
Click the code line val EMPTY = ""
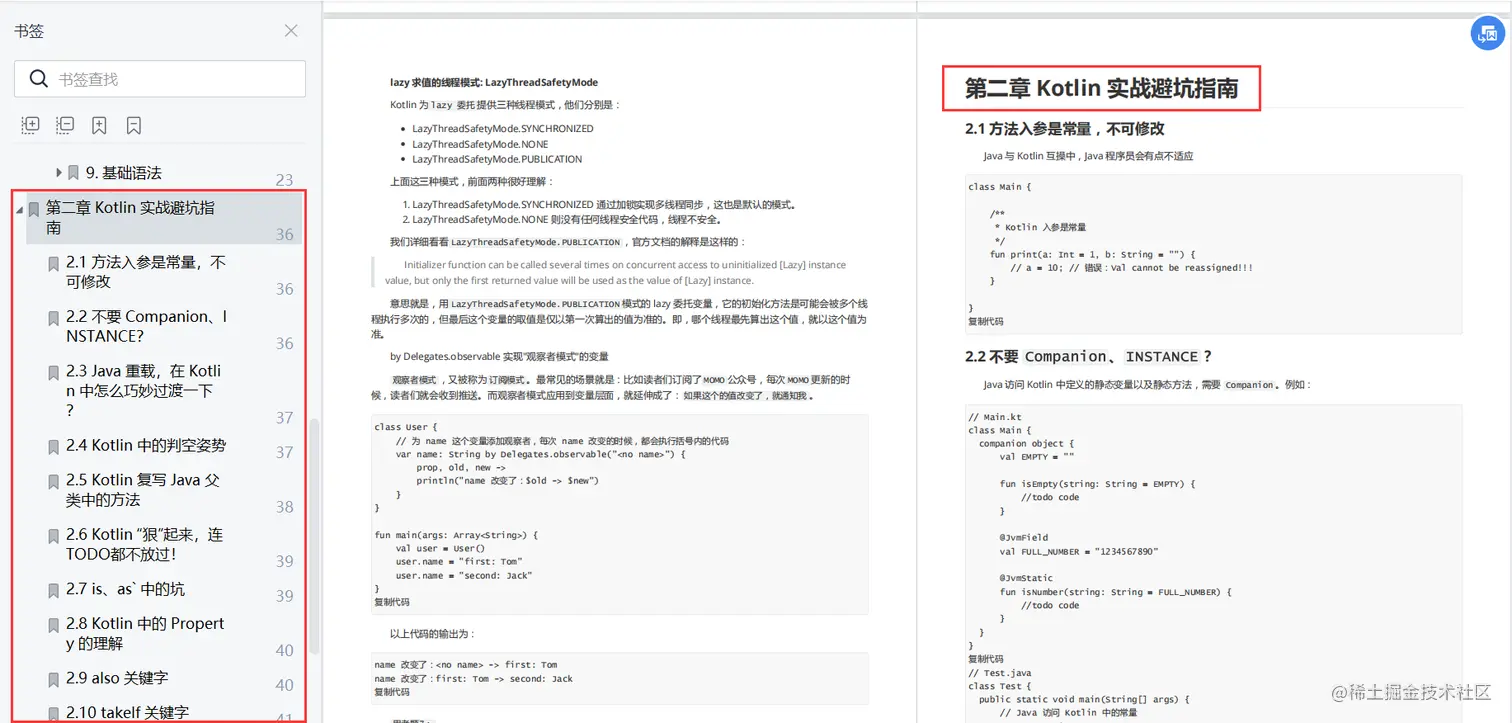coord(1038,457)
